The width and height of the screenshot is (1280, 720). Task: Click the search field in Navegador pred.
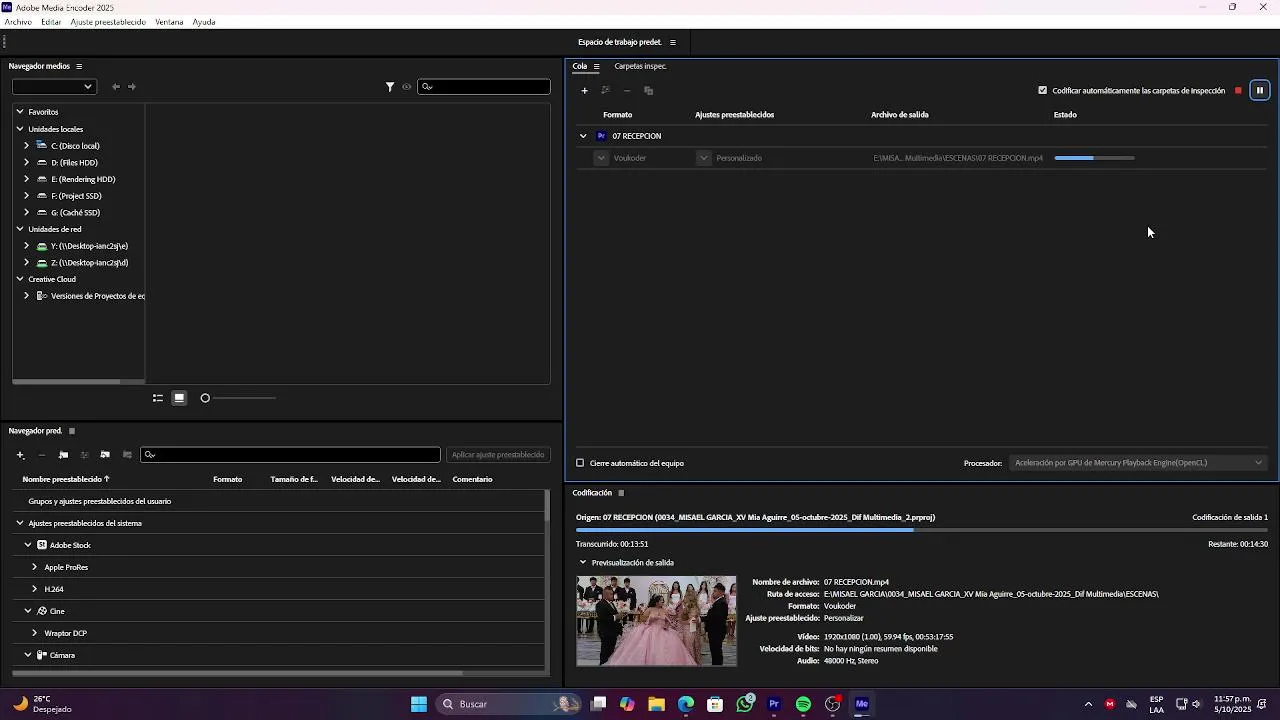(290, 455)
